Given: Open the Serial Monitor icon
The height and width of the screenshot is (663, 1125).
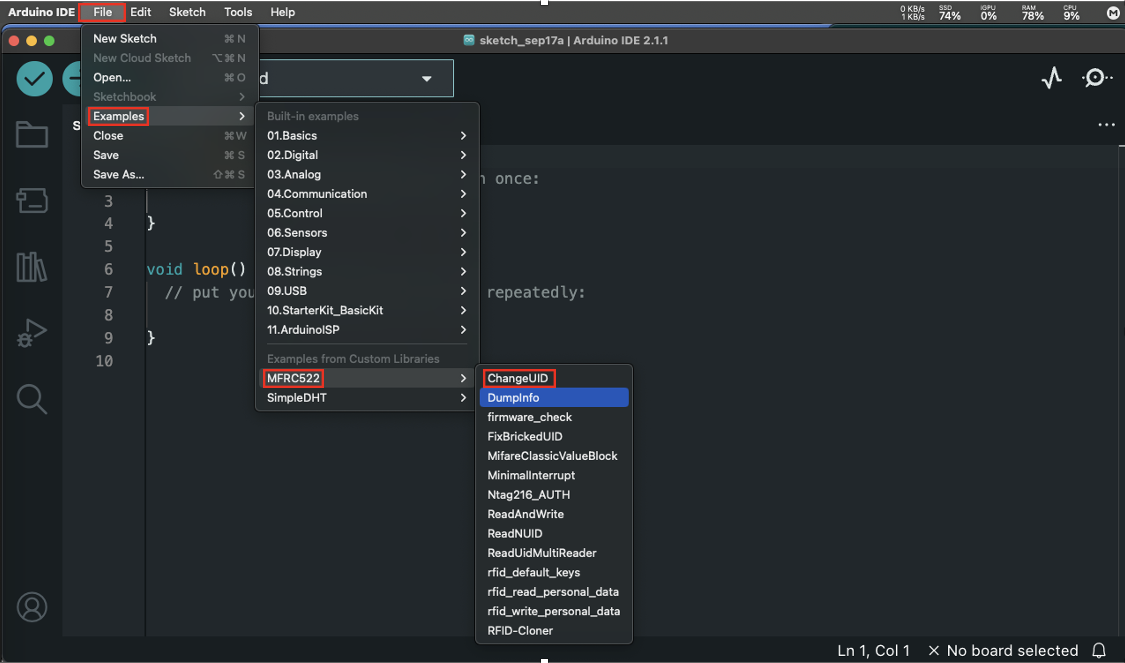Looking at the screenshot, I should (1096, 77).
